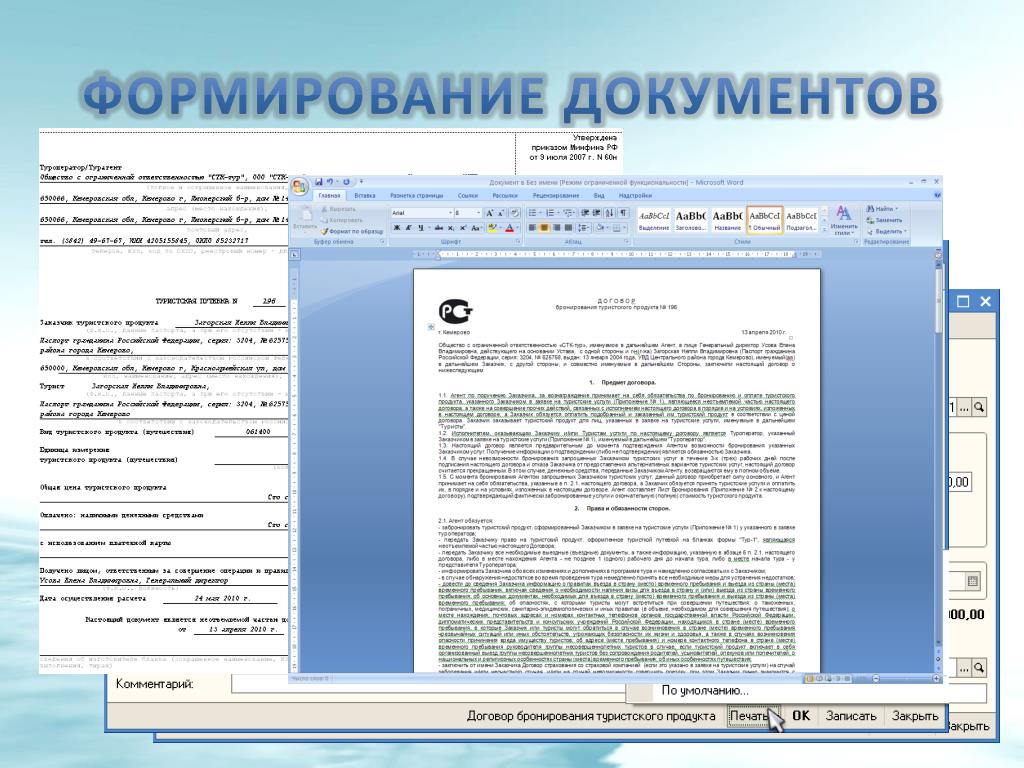The image size is (1024, 768).
Task: Open the Ссылки ribbon tab
Action: click(x=468, y=195)
